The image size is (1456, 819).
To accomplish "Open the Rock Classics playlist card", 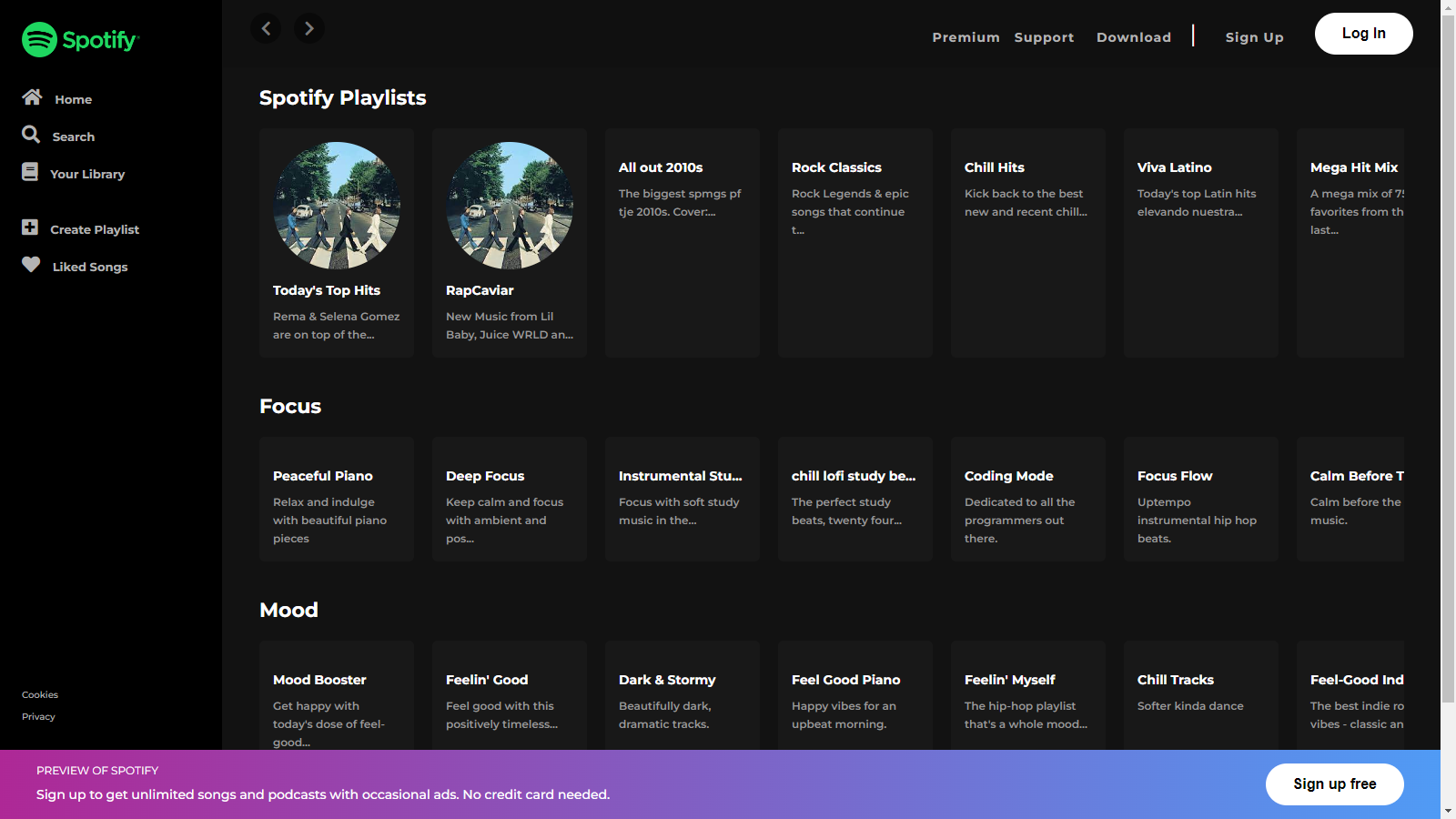I will [855, 243].
